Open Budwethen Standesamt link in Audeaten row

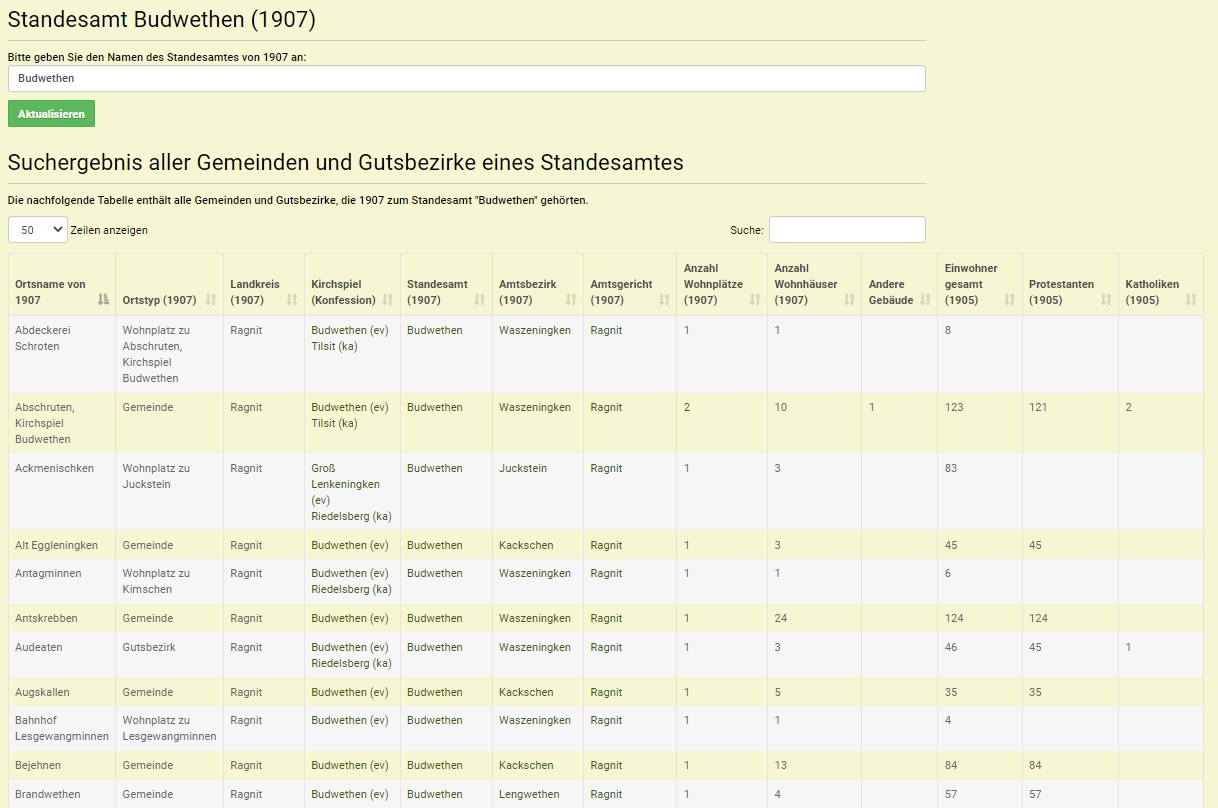(435, 647)
